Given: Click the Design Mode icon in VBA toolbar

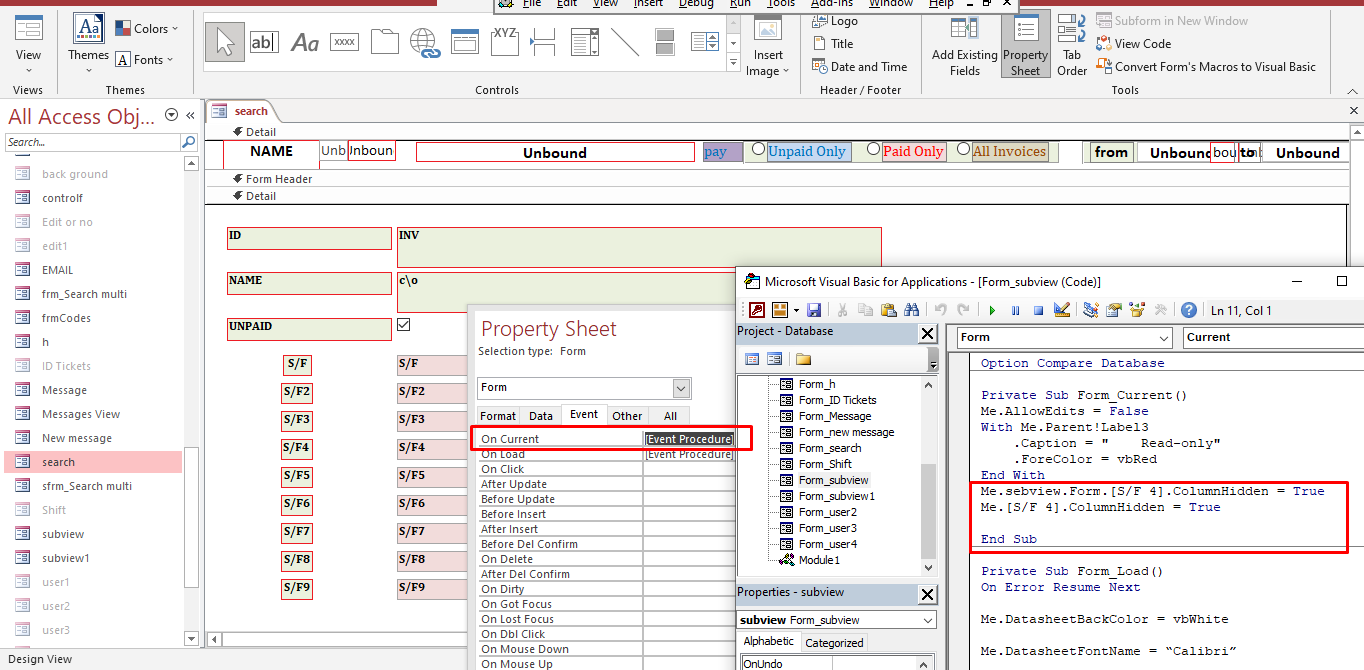Looking at the screenshot, I should point(1062,310).
